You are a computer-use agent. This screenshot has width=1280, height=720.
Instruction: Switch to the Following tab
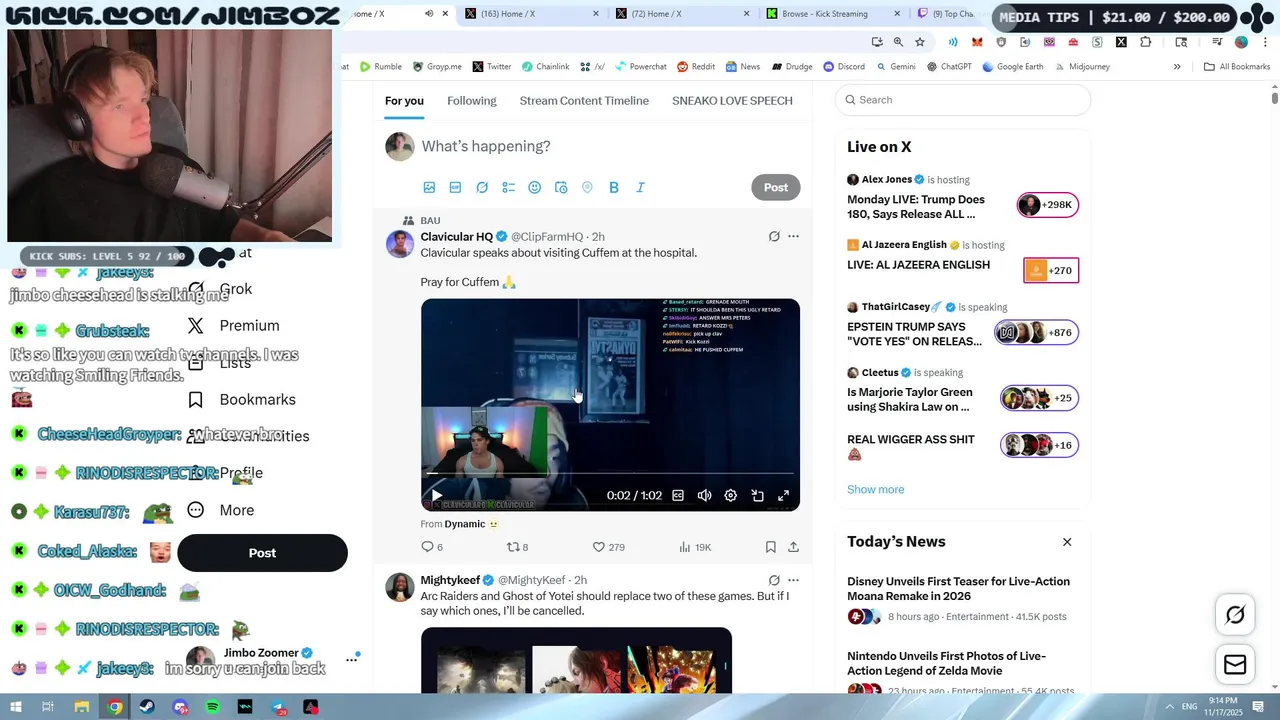pyautogui.click(x=472, y=101)
